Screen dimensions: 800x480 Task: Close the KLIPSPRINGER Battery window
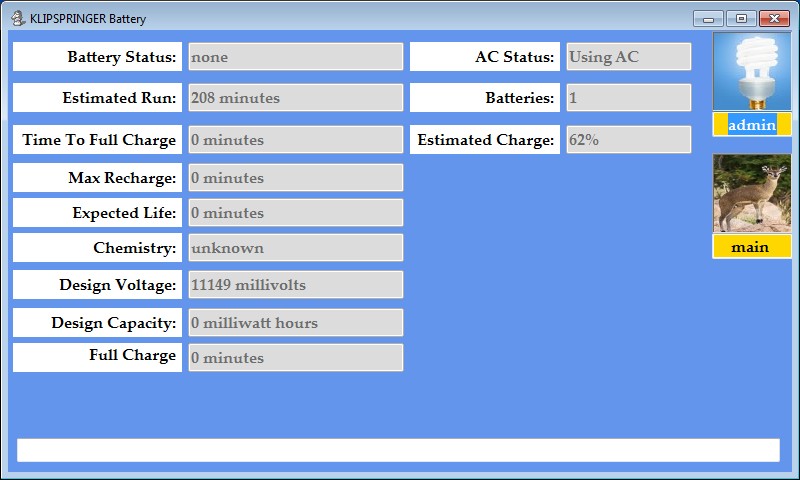coord(773,18)
